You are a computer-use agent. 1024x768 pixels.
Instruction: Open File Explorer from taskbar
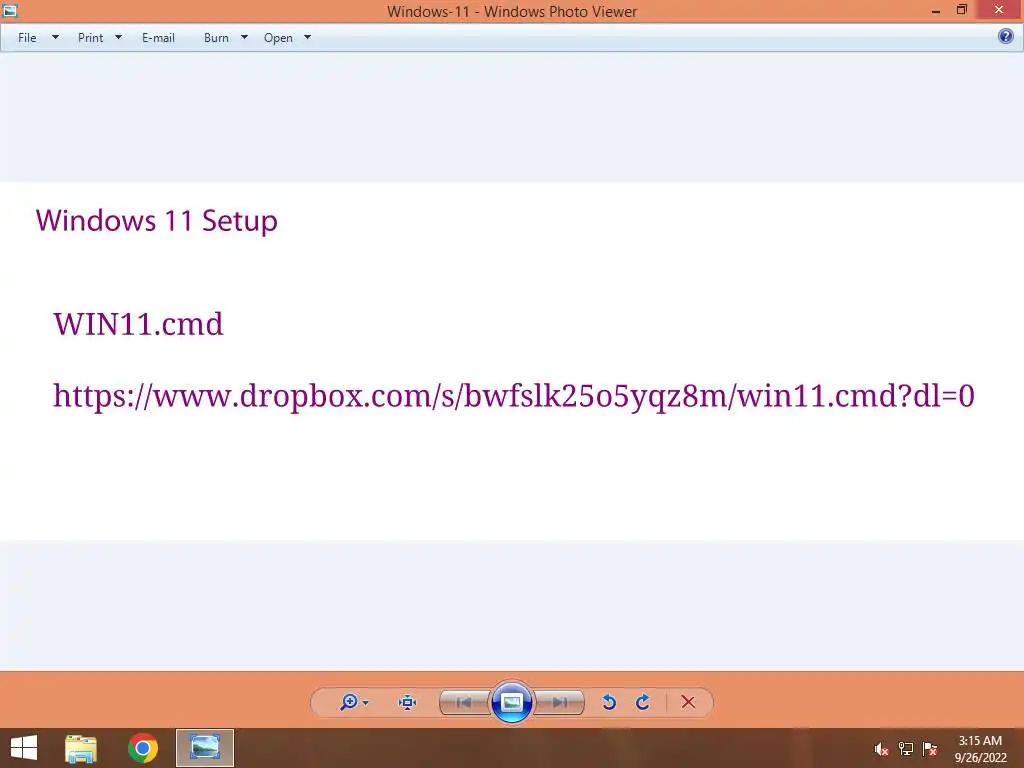pyautogui.click(x=81, y=748)
